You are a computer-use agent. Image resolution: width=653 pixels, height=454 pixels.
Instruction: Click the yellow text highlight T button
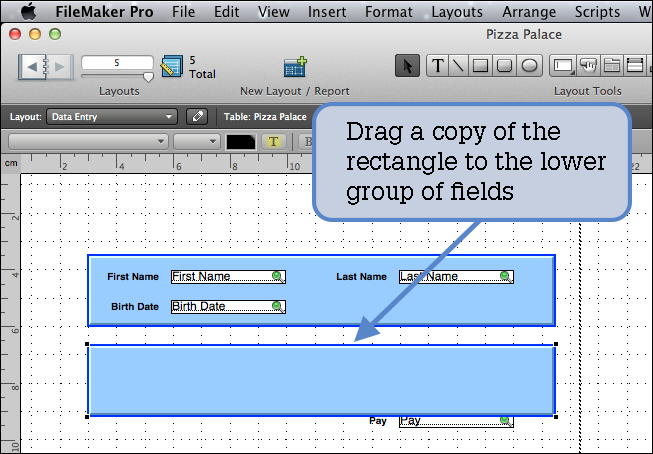click(x=274, y=142)
